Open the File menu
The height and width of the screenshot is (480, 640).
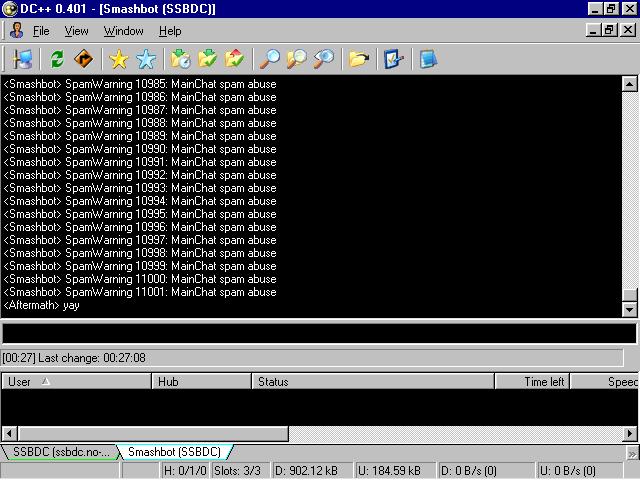coord(41,31)
